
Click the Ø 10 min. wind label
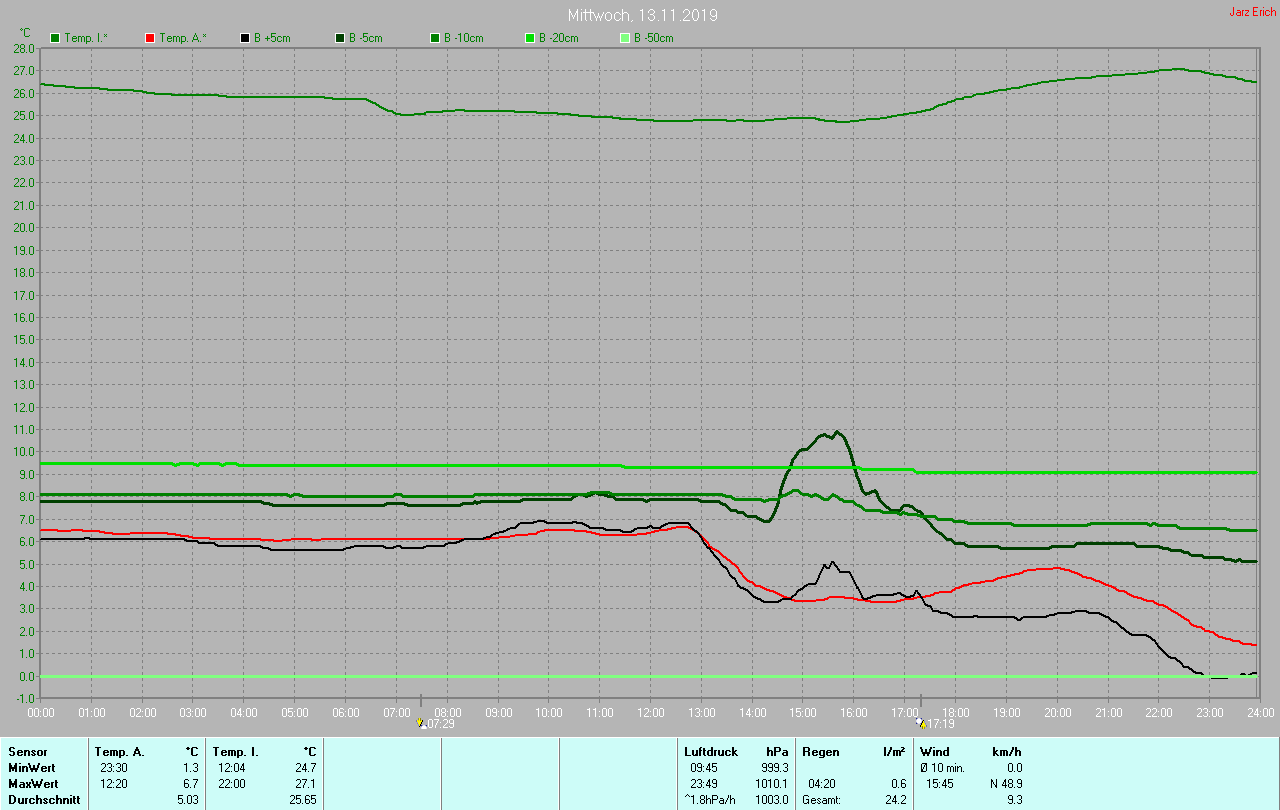[x=943, y=768]
